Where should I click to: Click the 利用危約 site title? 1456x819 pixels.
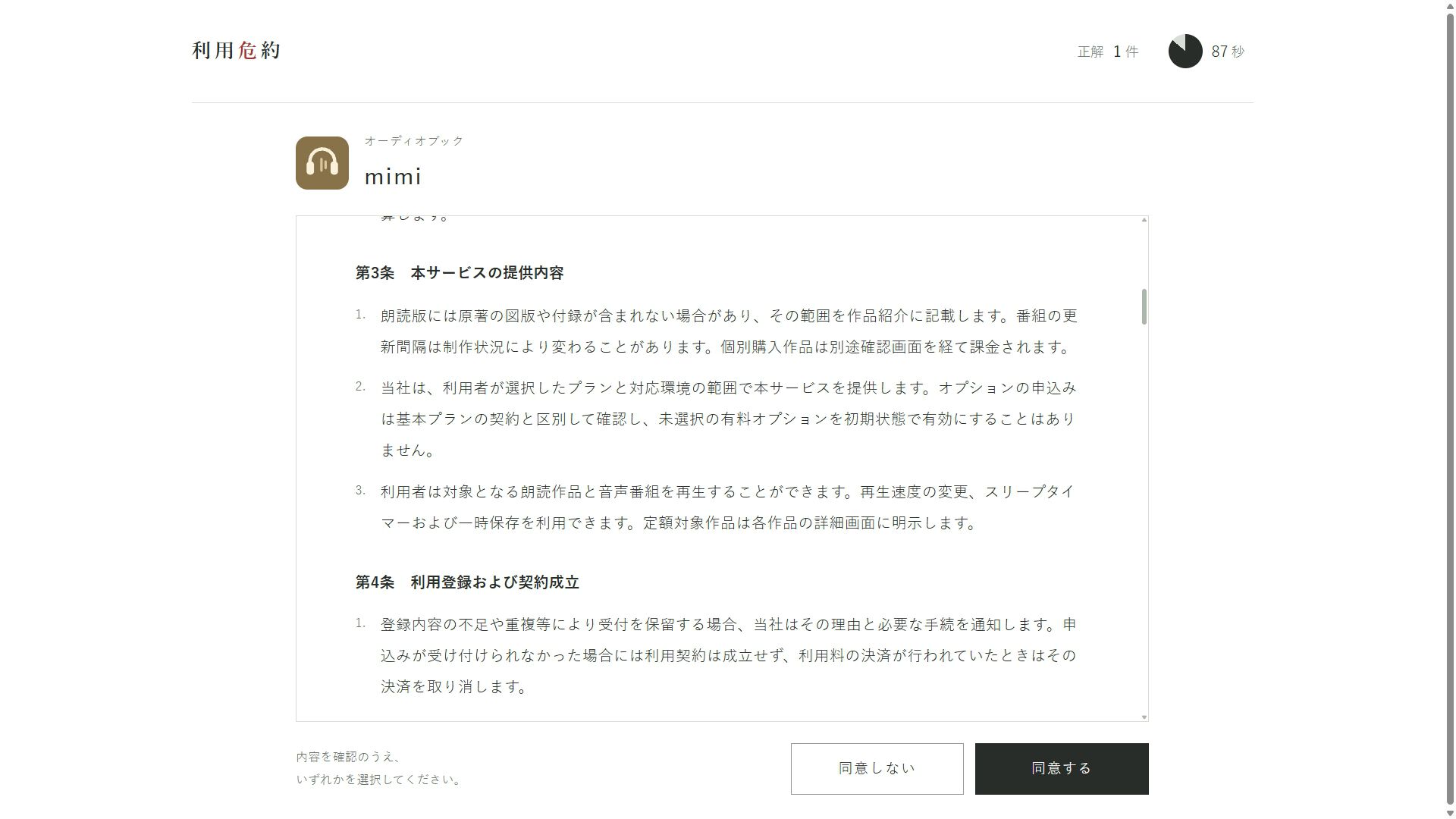(x=237, y=50)
